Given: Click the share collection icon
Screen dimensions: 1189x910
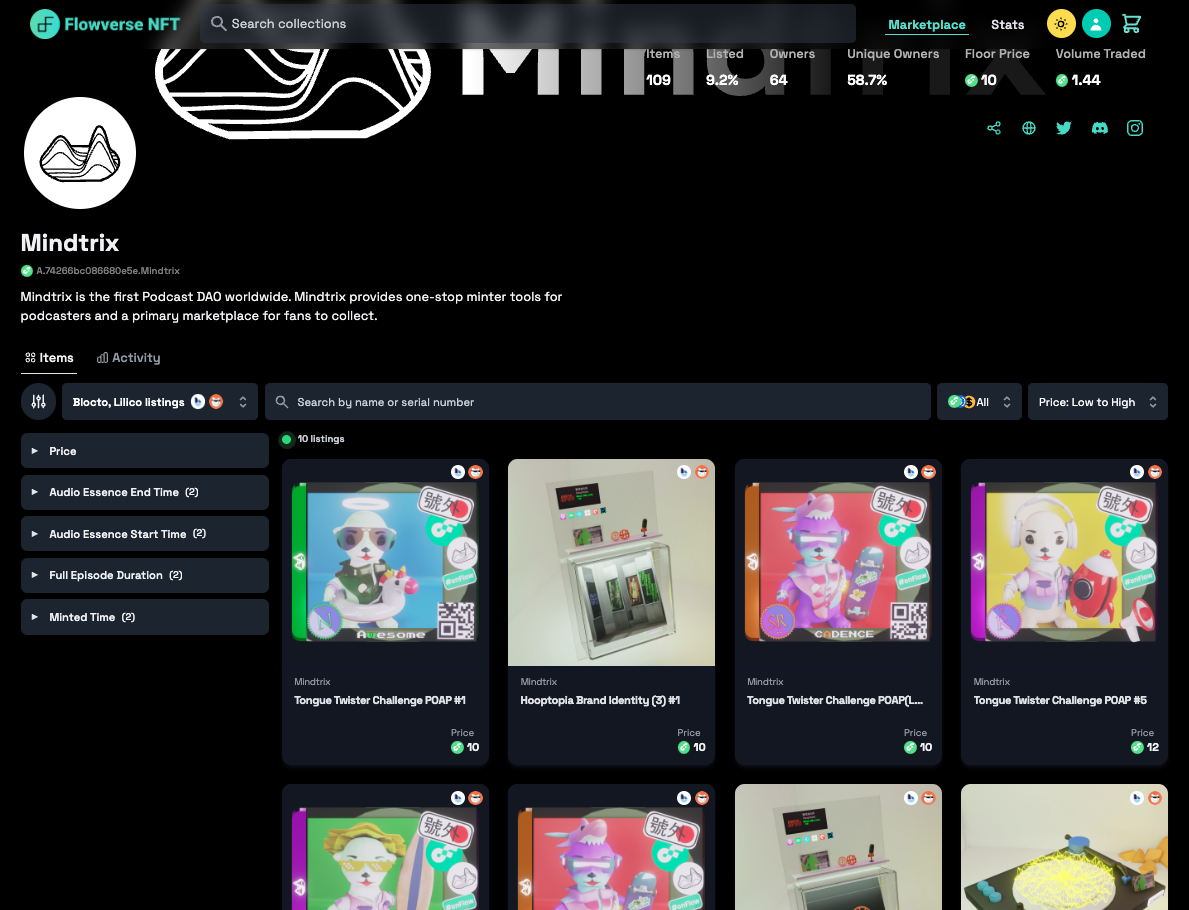Looking at the screenshot, I should [994, 128].
